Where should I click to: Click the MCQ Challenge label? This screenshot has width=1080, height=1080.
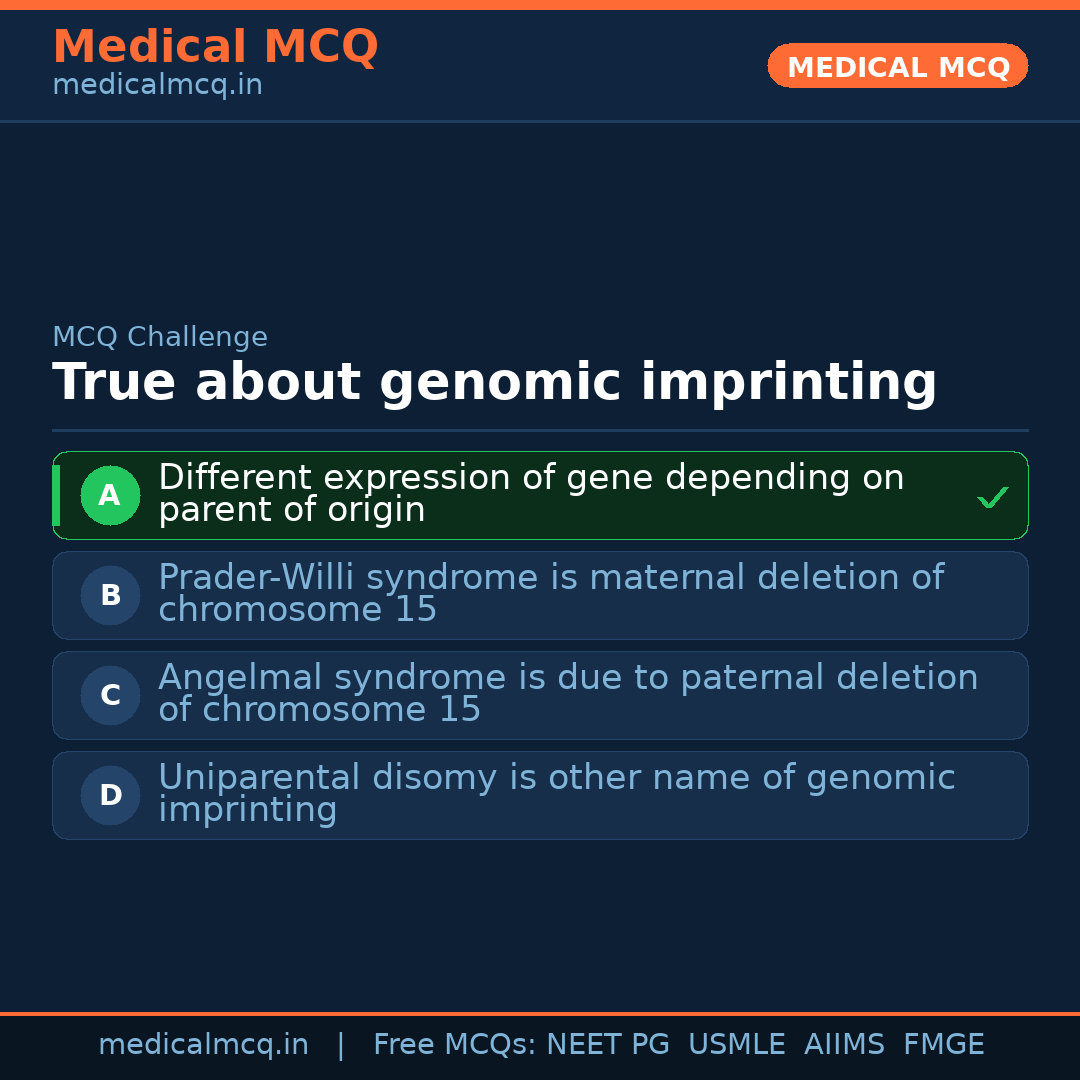(x=160, y=337)
